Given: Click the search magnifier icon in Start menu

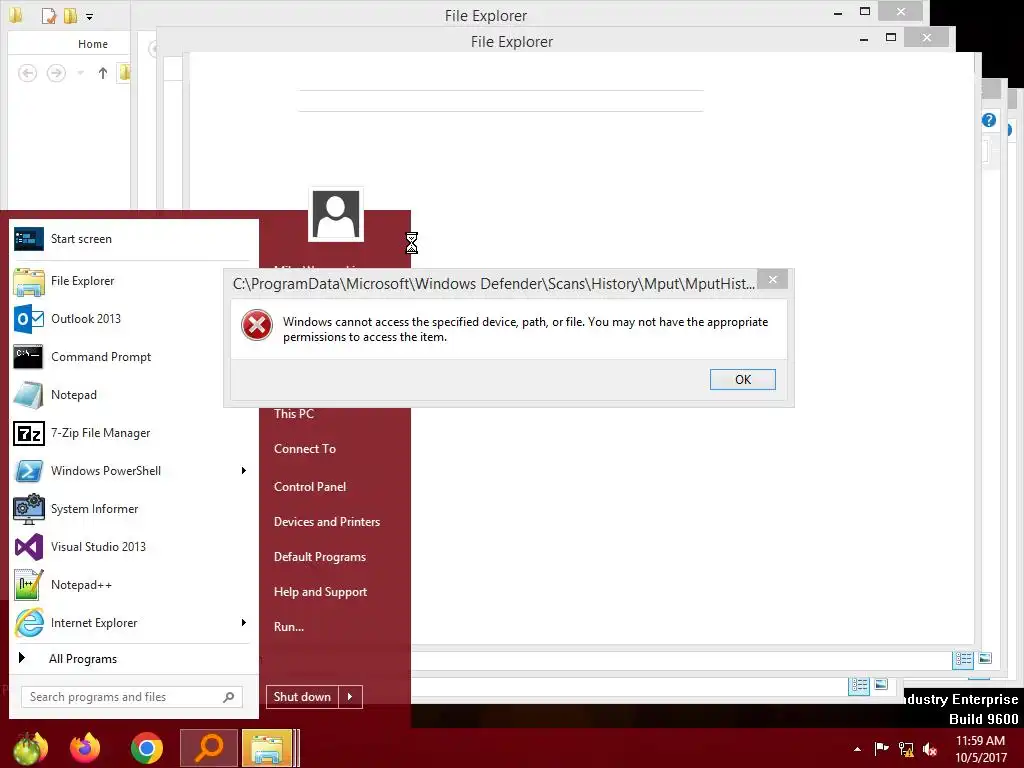Looking at the screenshot, I should coord(229,697).
